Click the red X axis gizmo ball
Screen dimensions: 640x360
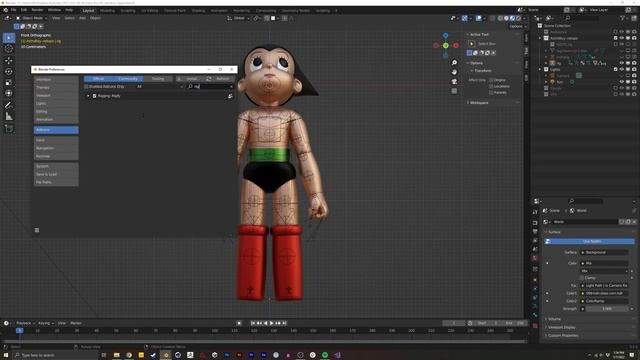click(456, 45)
